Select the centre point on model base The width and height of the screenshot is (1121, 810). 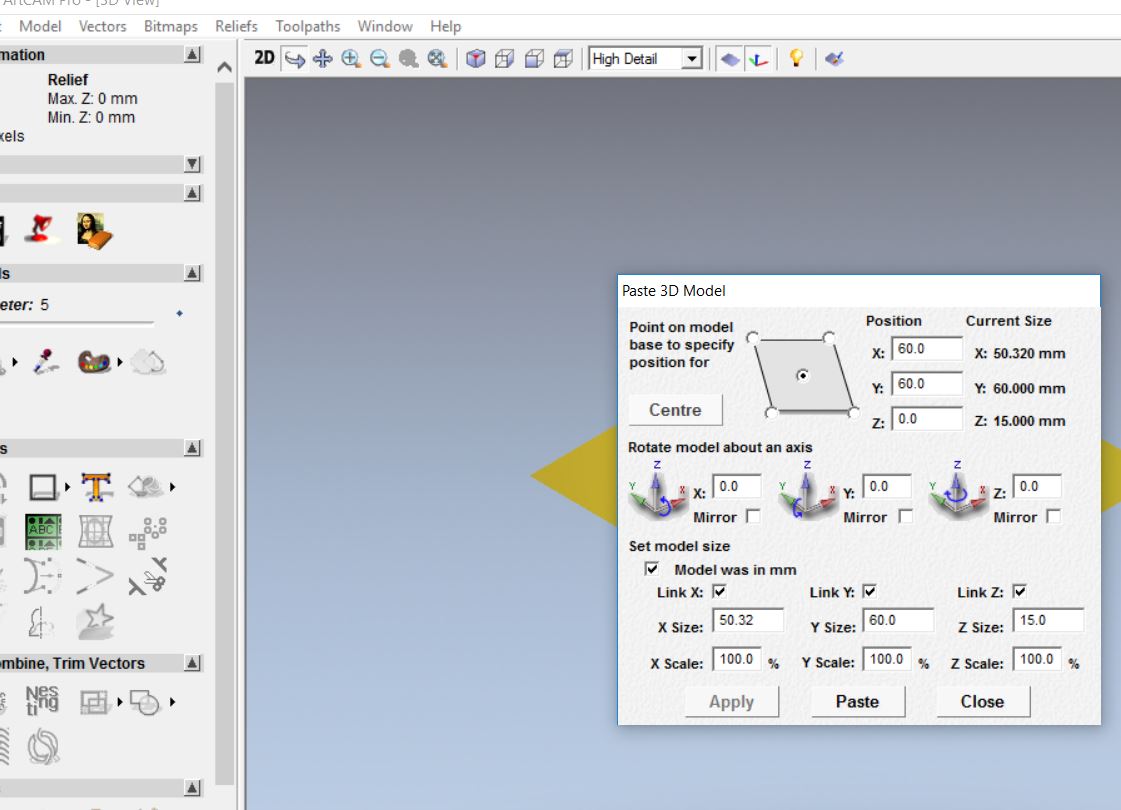point(803,375)
